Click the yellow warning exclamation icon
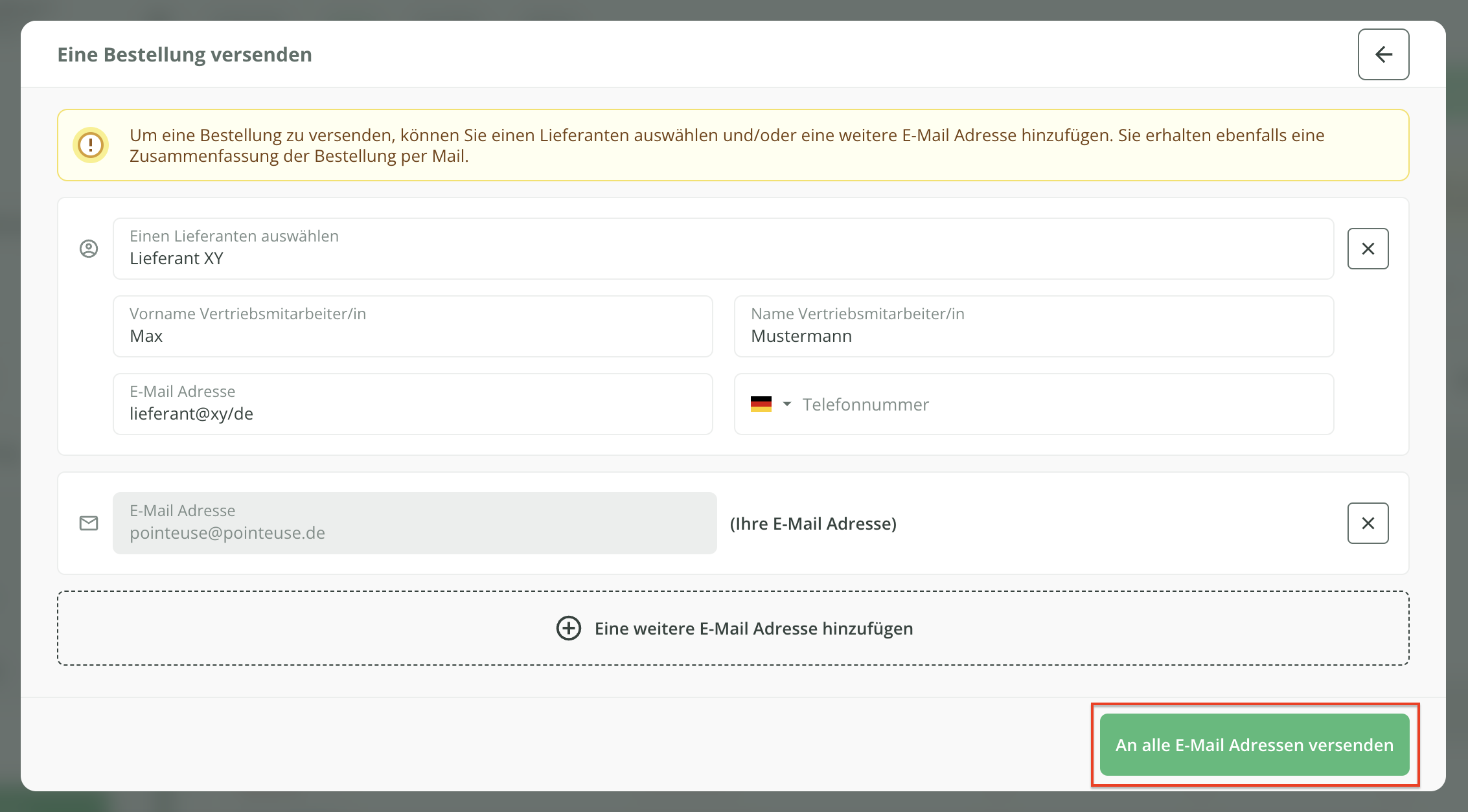Viewport: 1468px width, 812px height. click(x=91, y=145)
